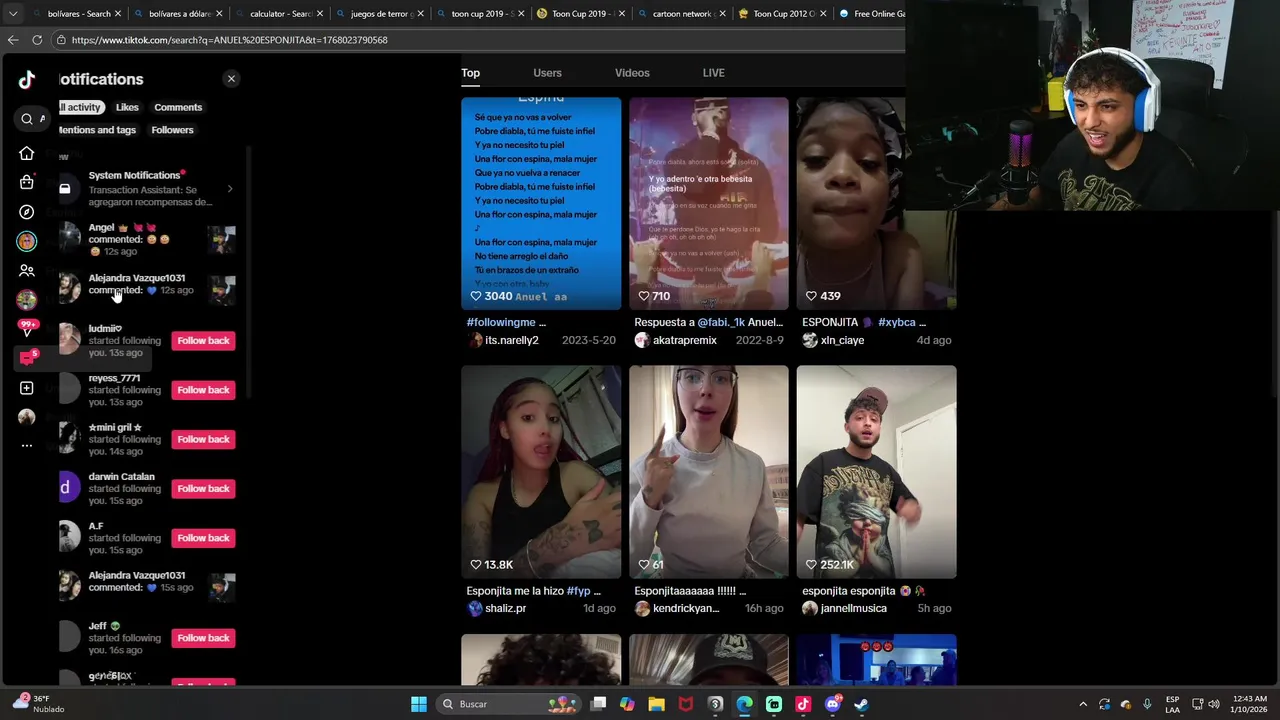The width and height of the screenshot is (1280, 720).
Task: Open the video with 61 likes
Action: pos(709,472)
